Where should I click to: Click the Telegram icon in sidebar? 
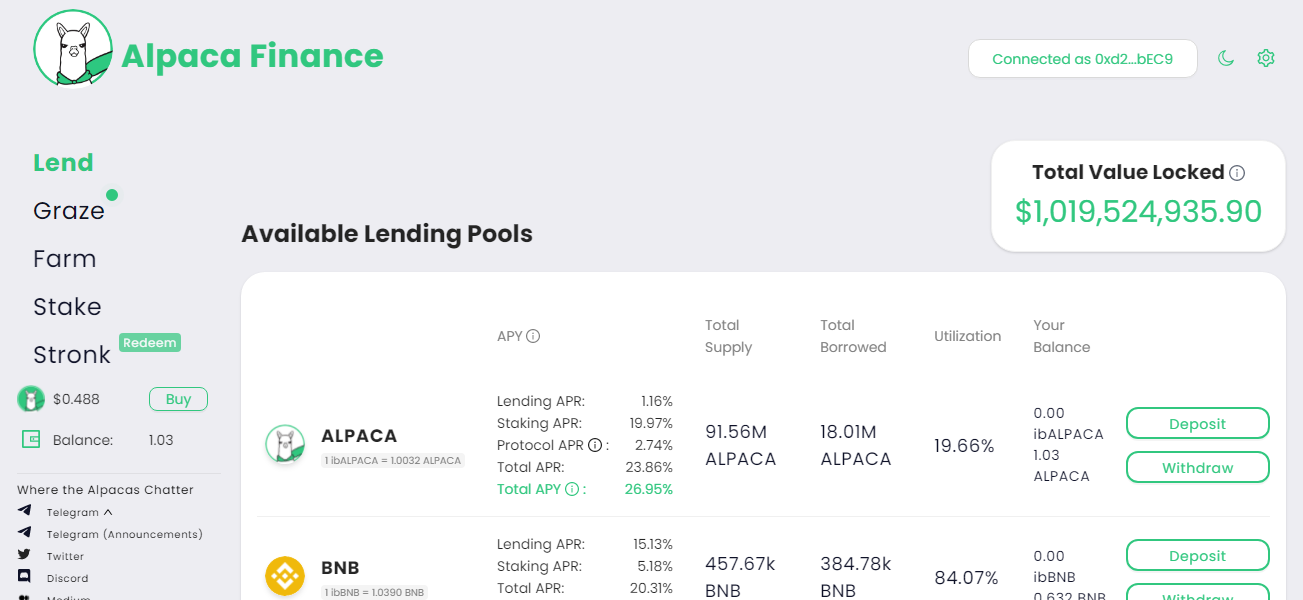pos(24,512)
